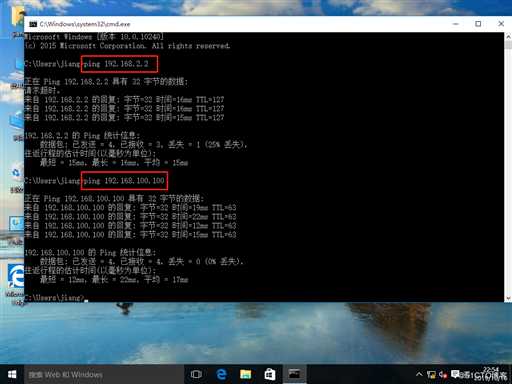The width and height of the screenshot is (512, 384).
Task: Click the Microsoft Corporation copyright line
Action: click(x=127, y=46)
